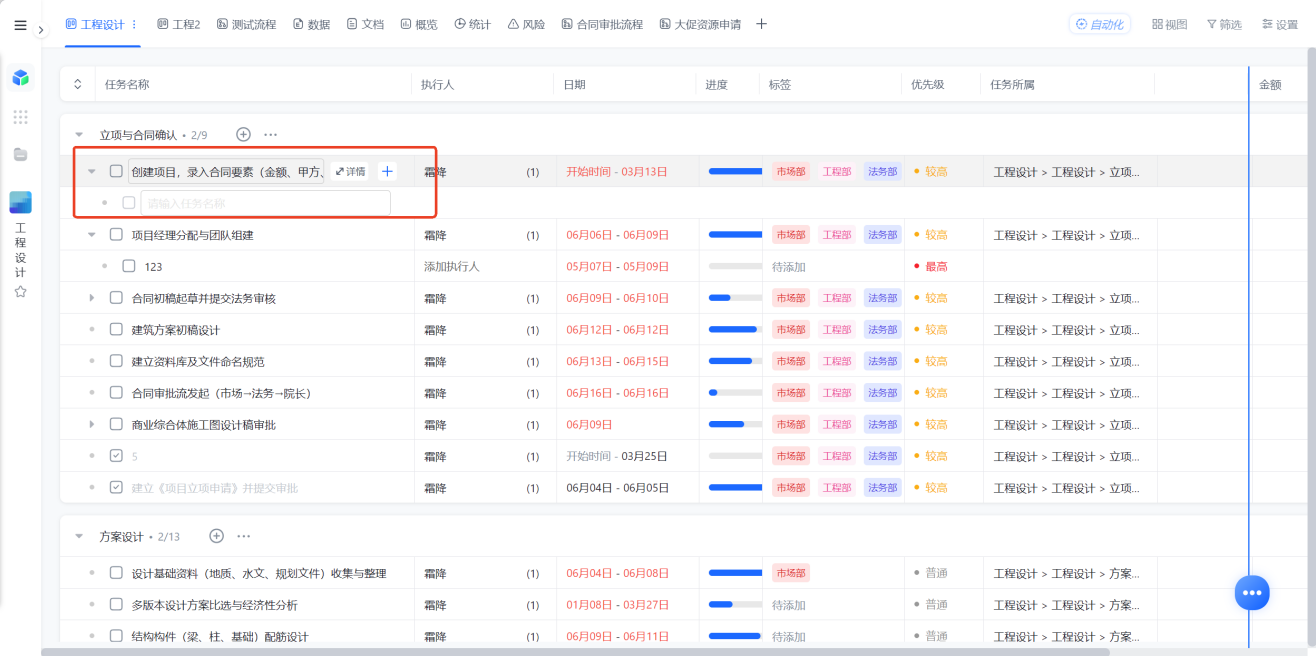The image size is (1316, 656).
Task: Click 添加执行人 for task 123
Action: pyautogui.click(x=452, y=267)
